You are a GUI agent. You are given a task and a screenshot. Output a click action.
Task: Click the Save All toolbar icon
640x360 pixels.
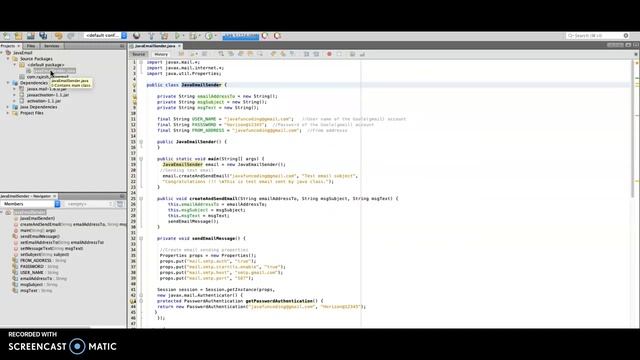[x=43, y=36]
